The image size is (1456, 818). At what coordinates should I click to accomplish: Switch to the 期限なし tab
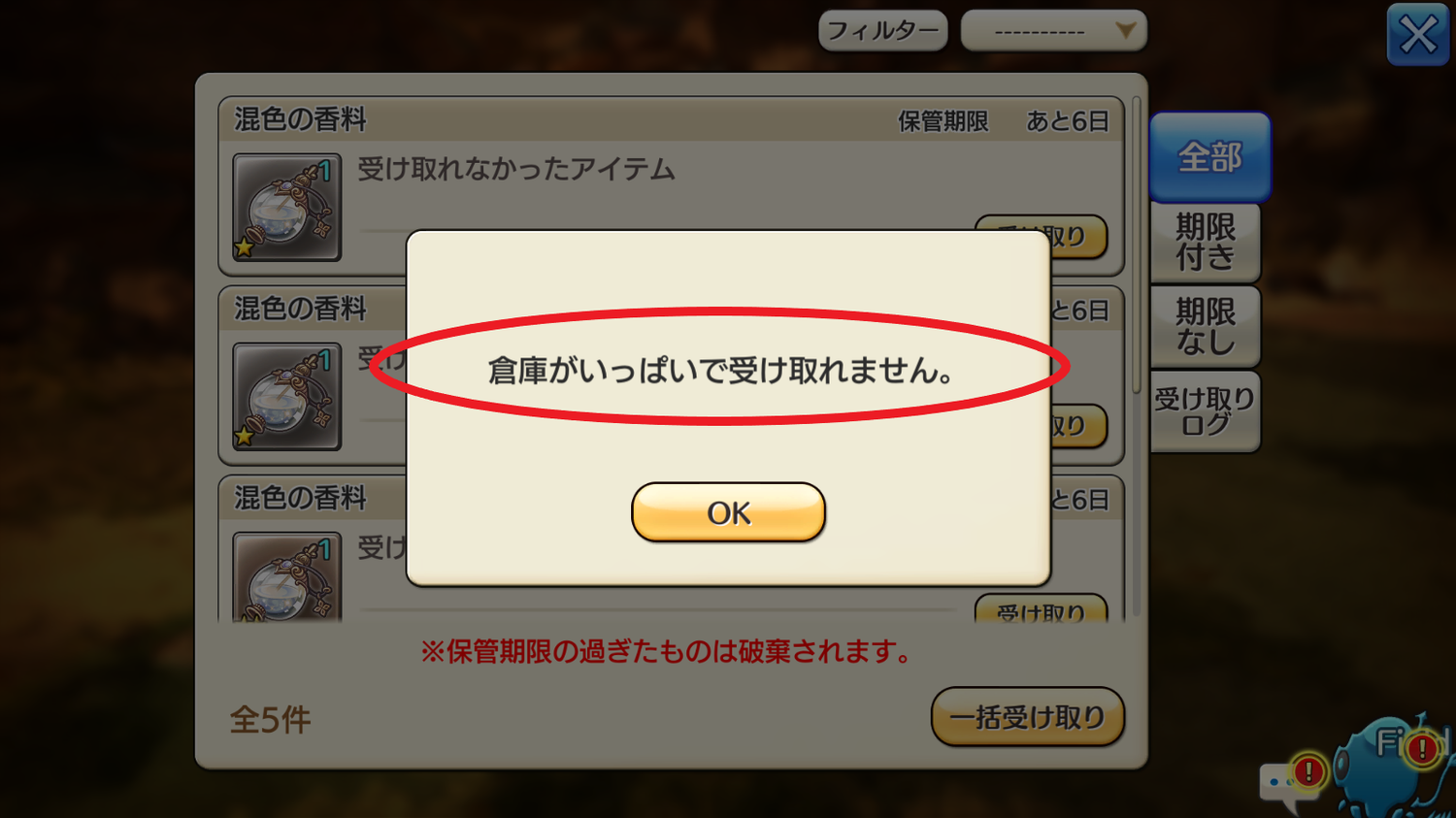pyautogui.click(x=1205, y=326)
